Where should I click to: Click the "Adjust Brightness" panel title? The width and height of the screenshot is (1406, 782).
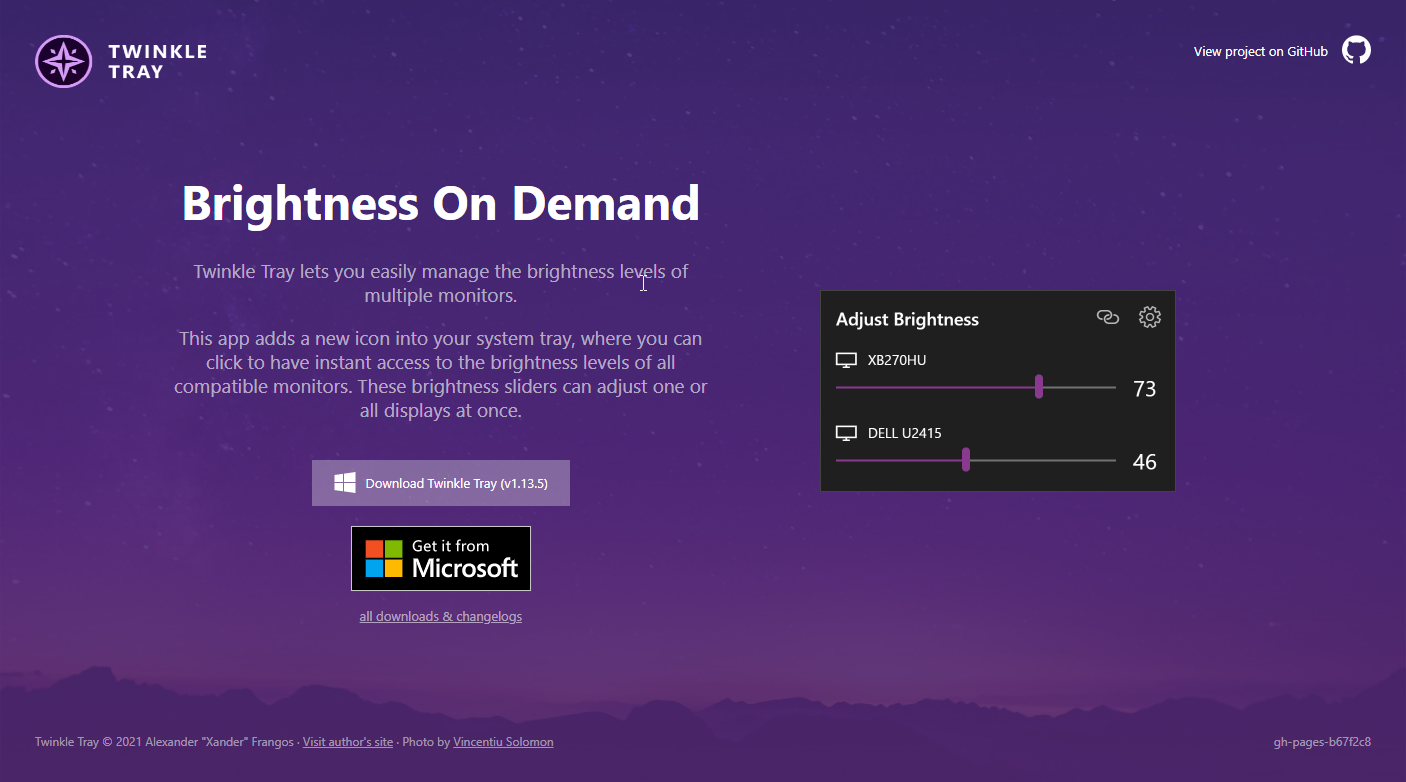point(907,319)
